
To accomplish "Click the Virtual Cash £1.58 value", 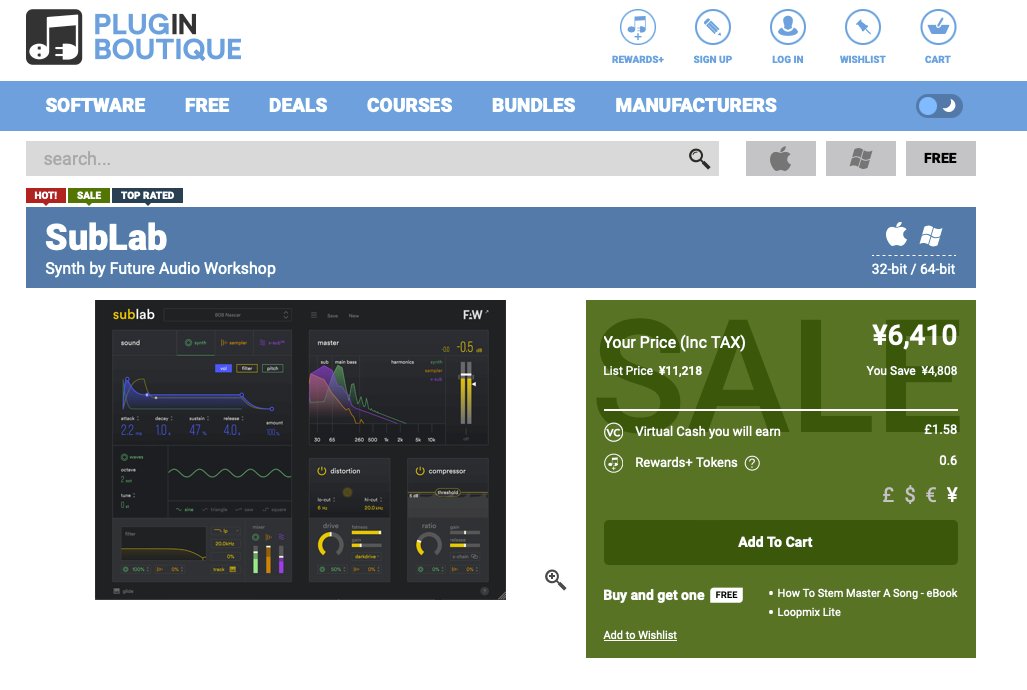I will [x=941, y=430].
